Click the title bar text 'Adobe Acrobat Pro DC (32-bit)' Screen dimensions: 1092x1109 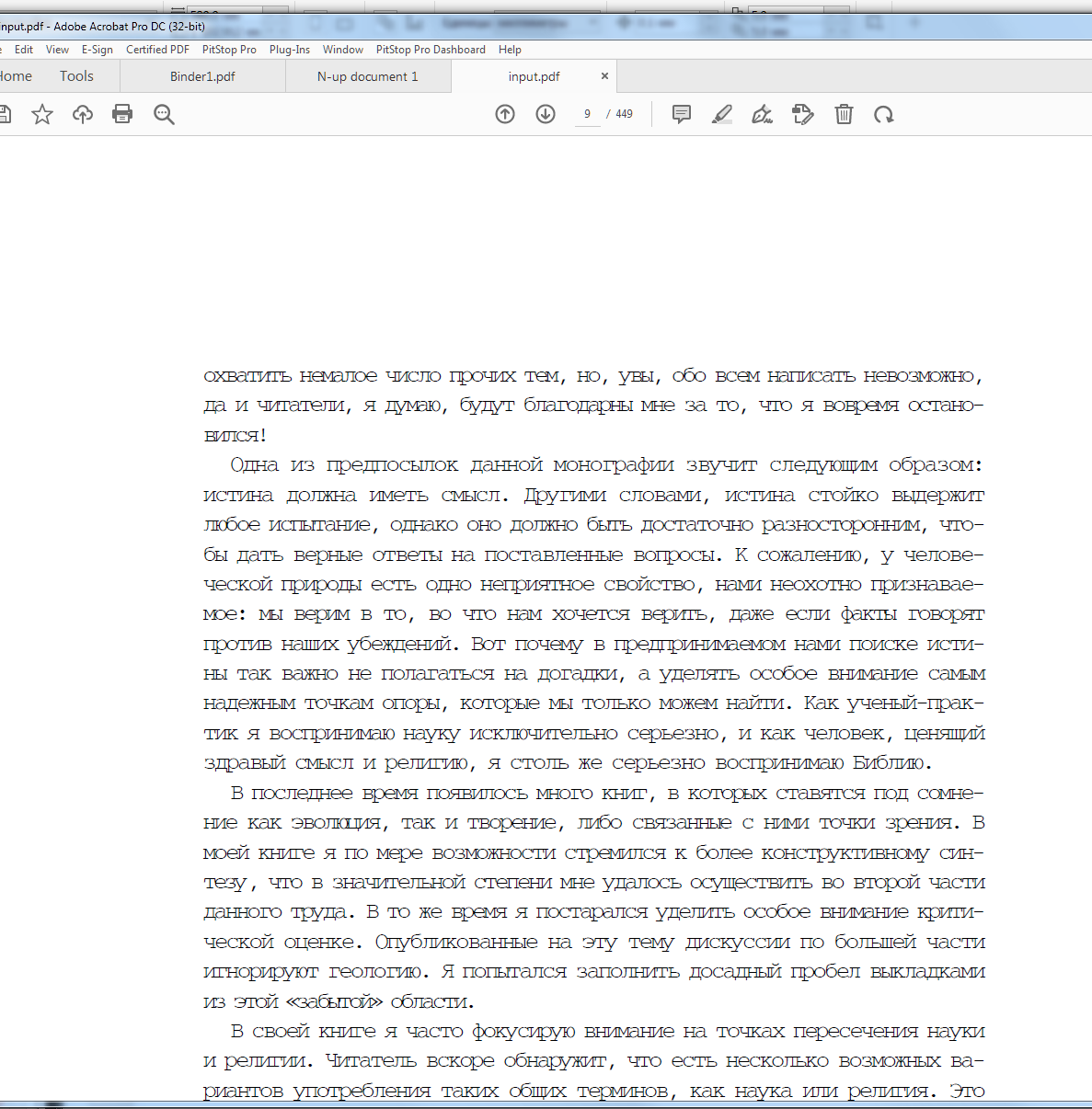129,27
